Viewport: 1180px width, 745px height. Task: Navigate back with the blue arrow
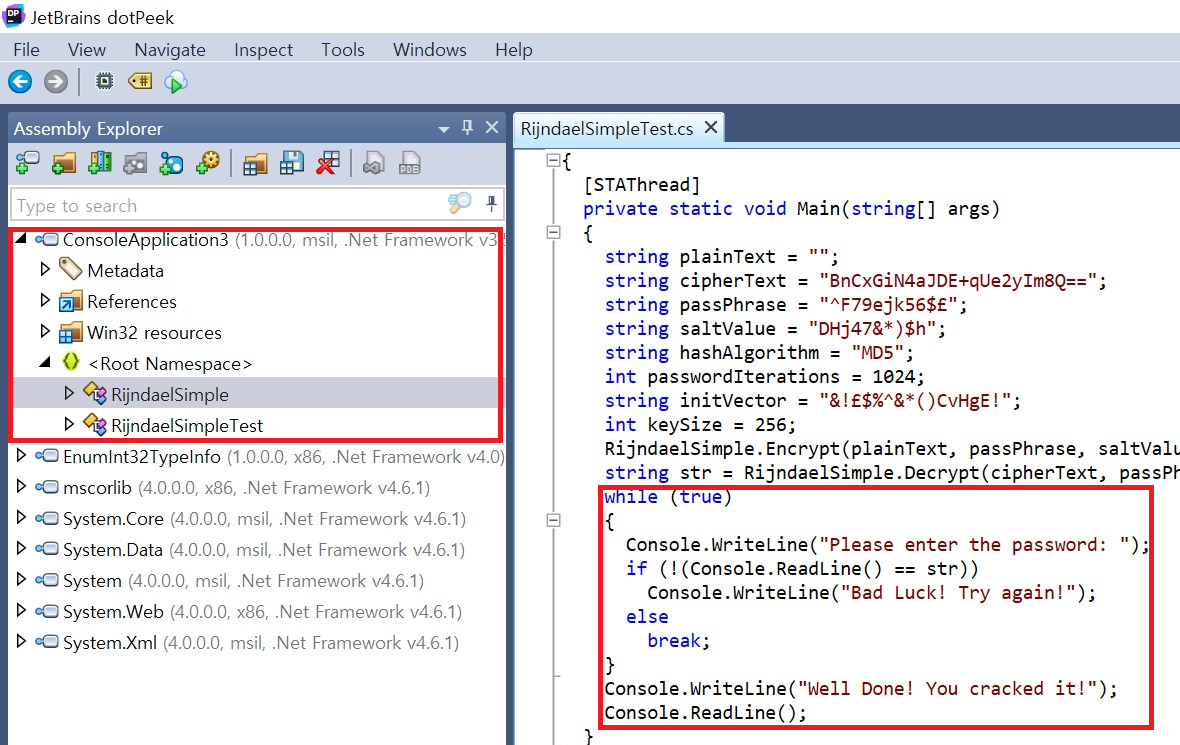[x=20, y=81]
